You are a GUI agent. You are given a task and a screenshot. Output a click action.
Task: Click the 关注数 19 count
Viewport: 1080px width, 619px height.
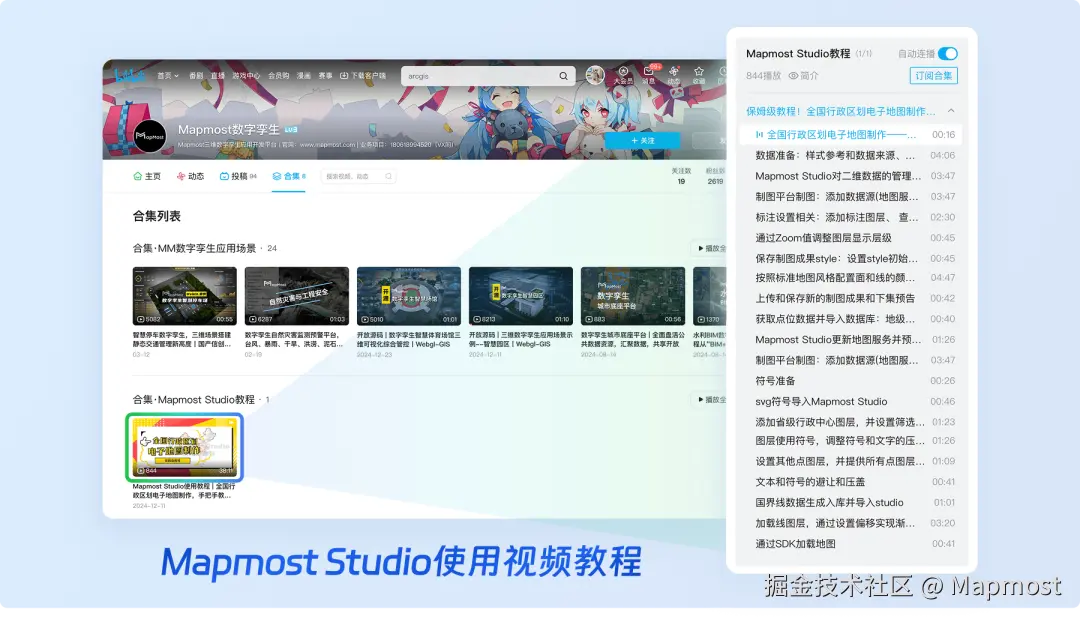(x=681, y=176)
